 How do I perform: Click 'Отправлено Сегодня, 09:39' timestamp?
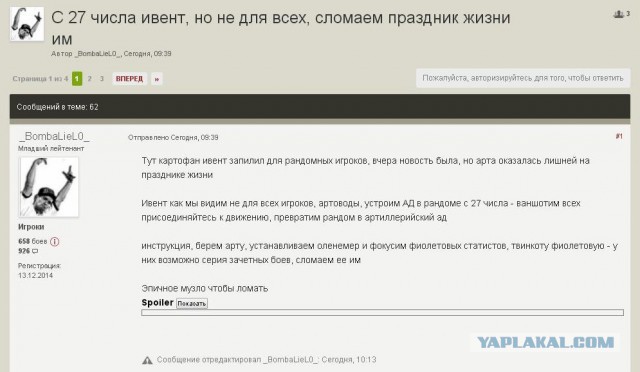[x=173, y=138]
